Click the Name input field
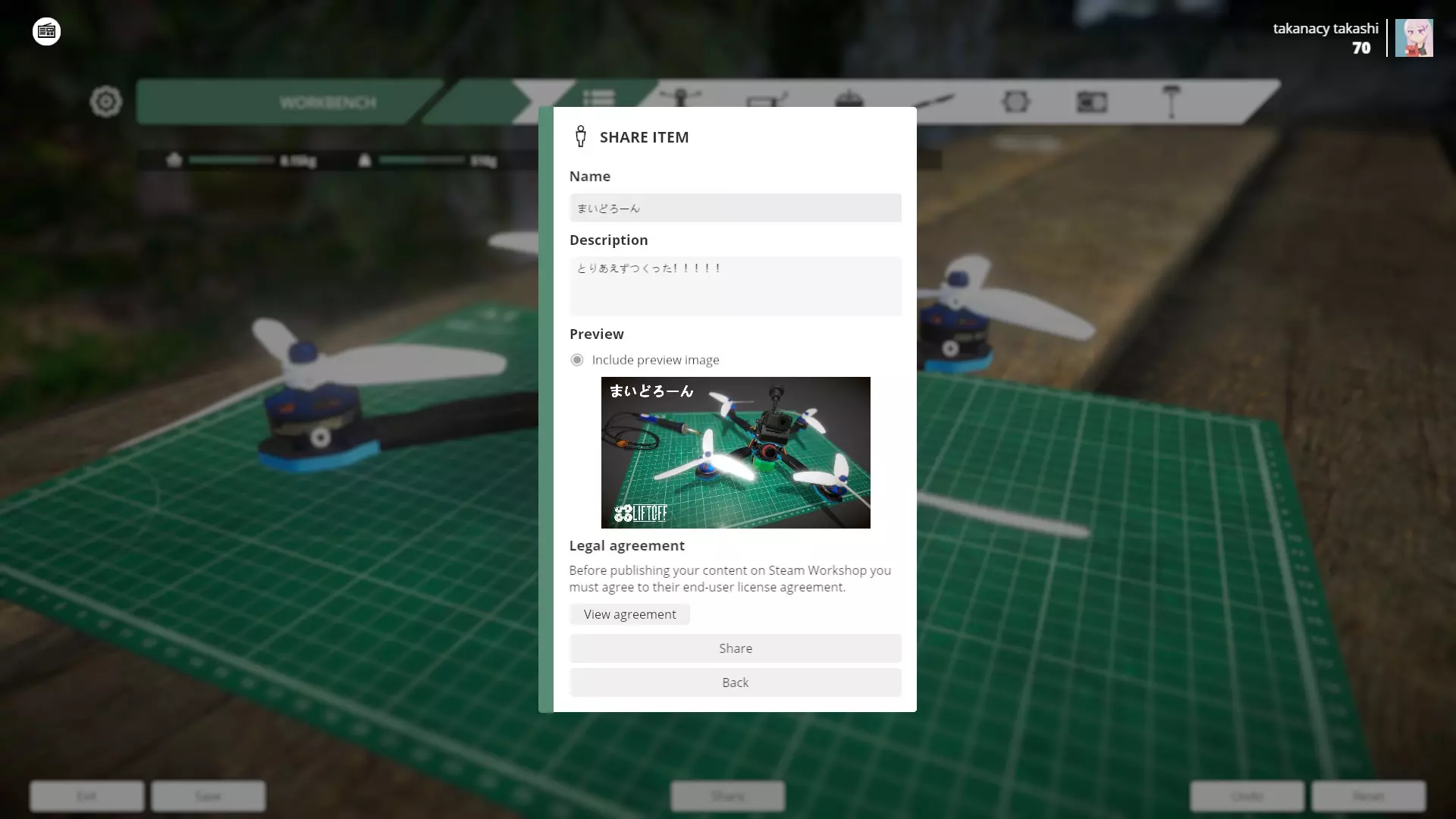 [735, 208]
